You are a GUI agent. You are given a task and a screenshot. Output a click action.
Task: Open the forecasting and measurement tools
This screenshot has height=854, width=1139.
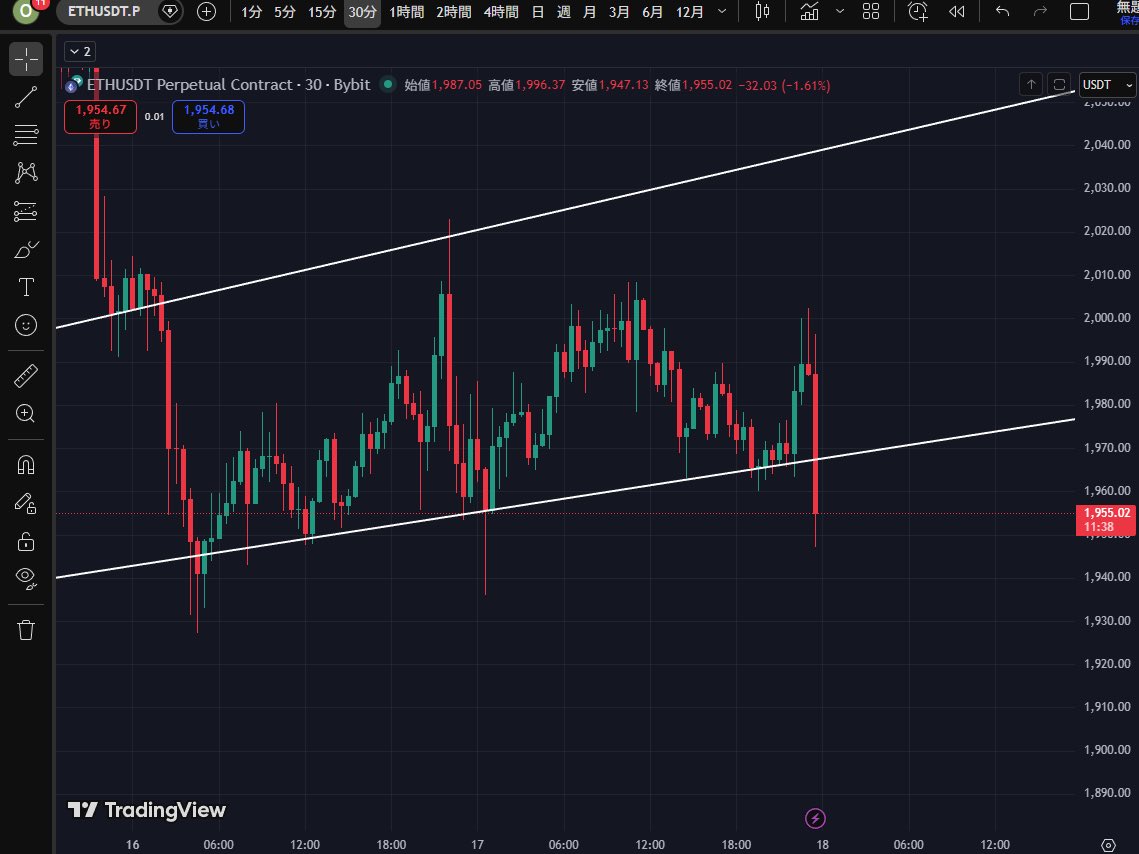tap(26, 211)
